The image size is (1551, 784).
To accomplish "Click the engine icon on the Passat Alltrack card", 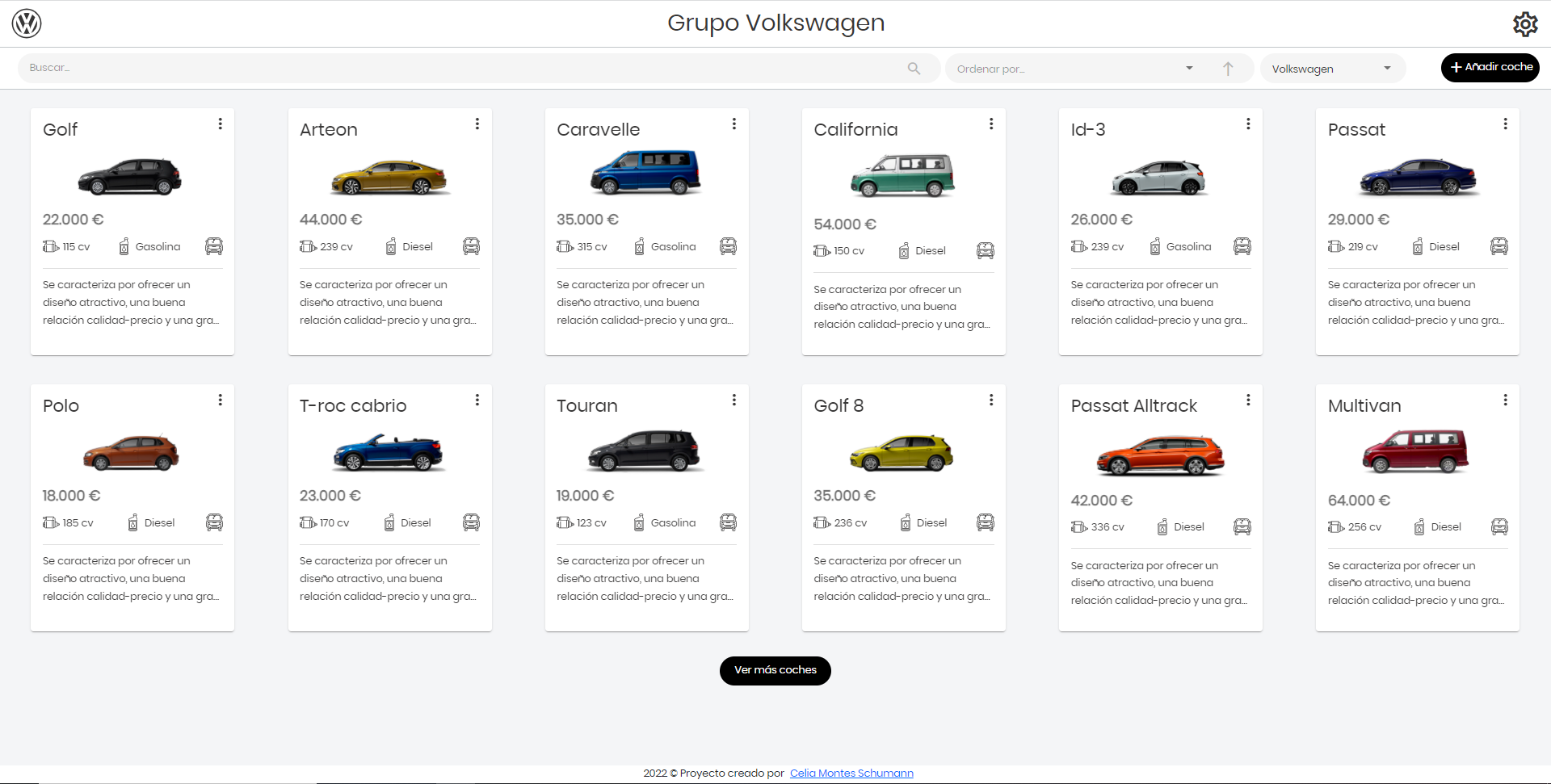I will coord(1079,526).
